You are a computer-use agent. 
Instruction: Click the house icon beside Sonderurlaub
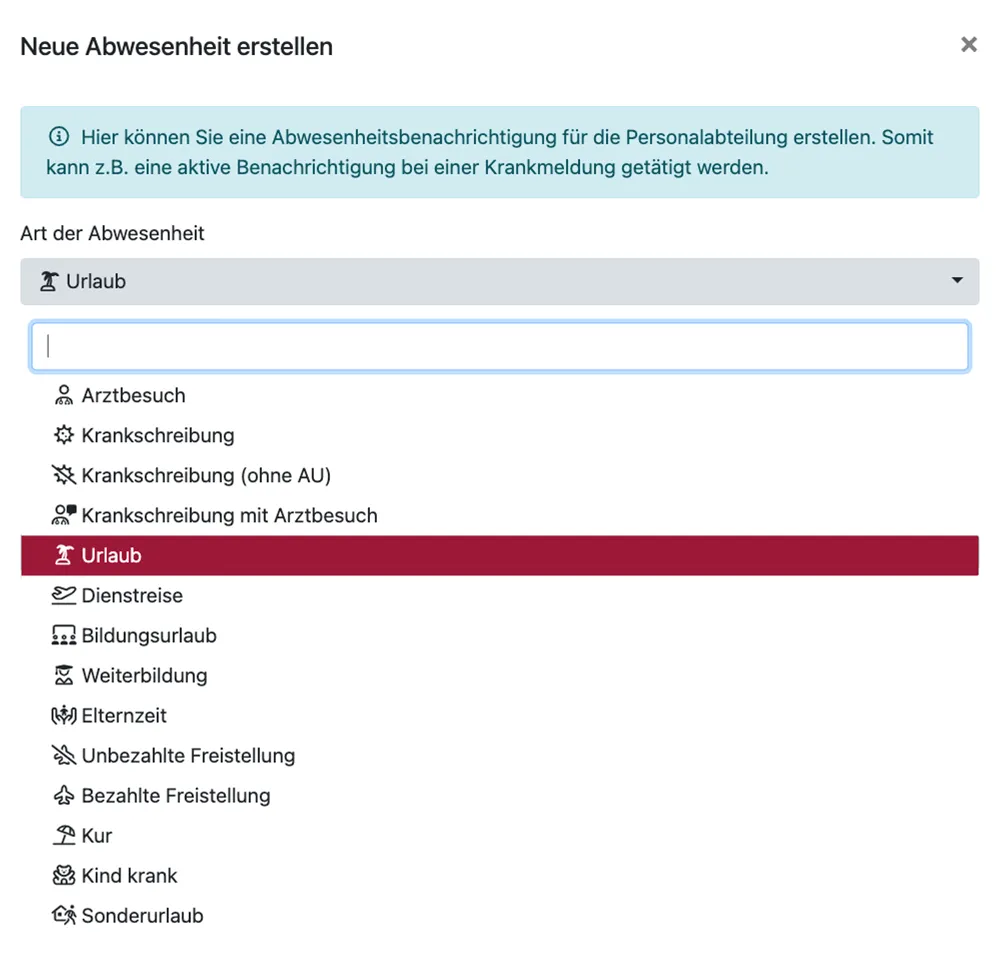tap(64, 916)
